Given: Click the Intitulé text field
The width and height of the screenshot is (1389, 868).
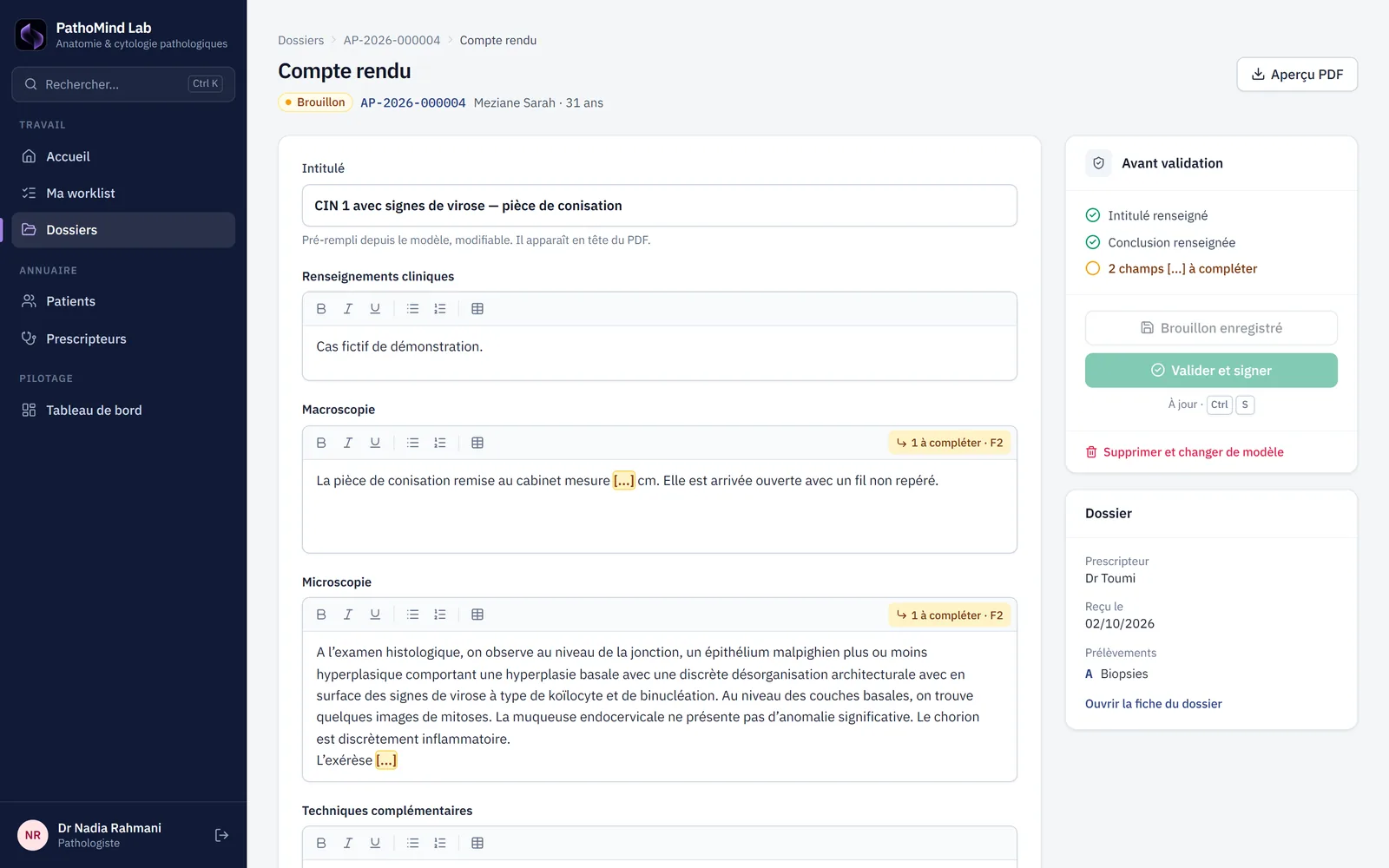Looking at the screenshot, I should click(x=660, y=206).
